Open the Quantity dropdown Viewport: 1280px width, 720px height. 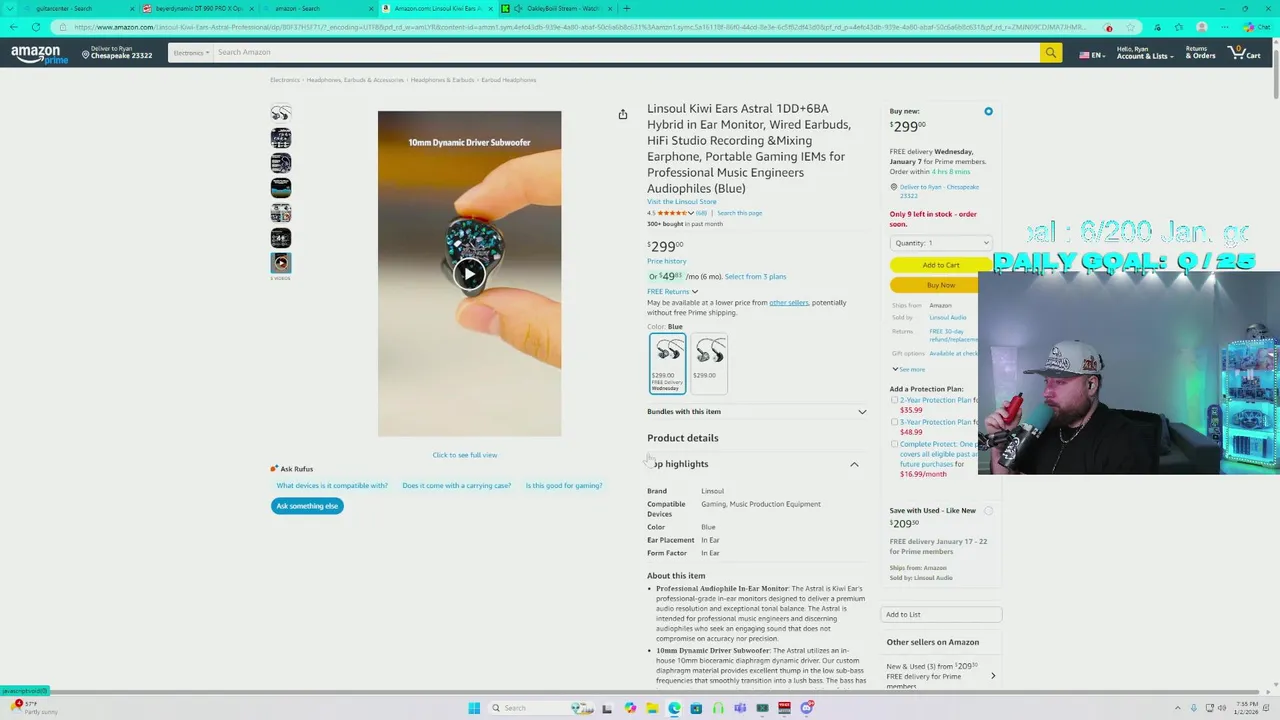[941, 243]
